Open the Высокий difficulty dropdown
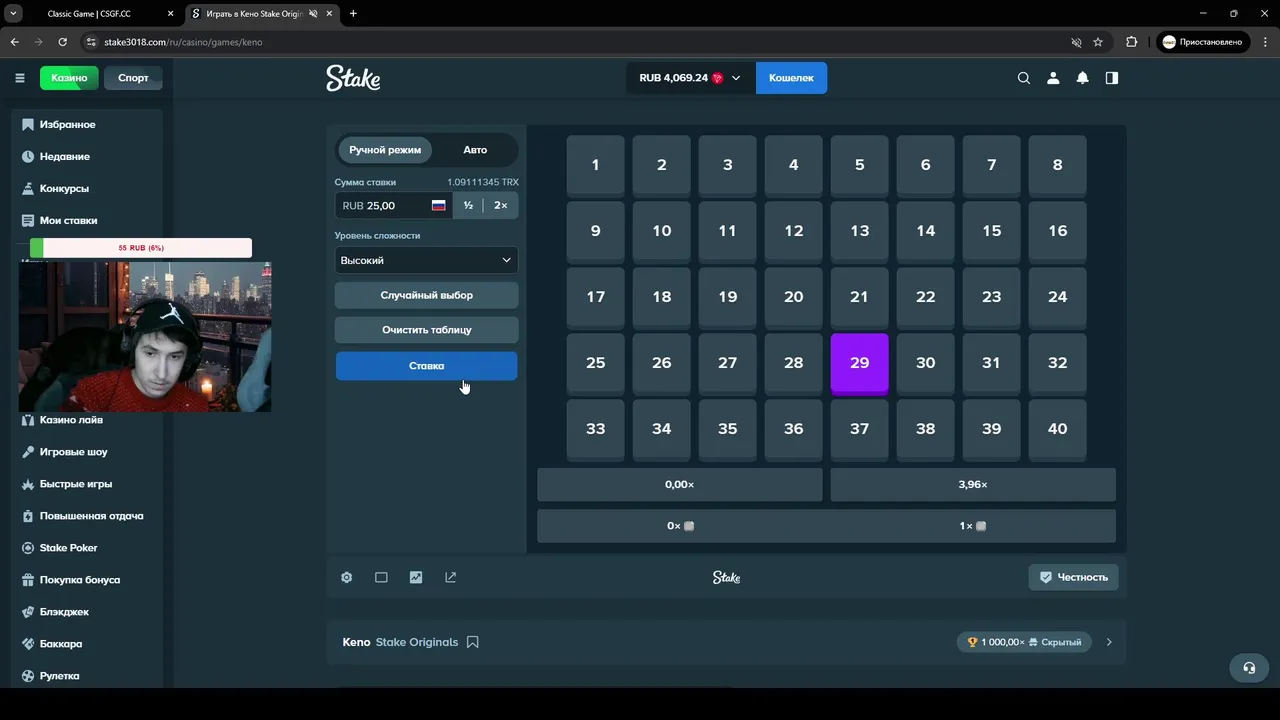Image resolution: width=1280 pixels, height=720 pixels. point(426,260)
